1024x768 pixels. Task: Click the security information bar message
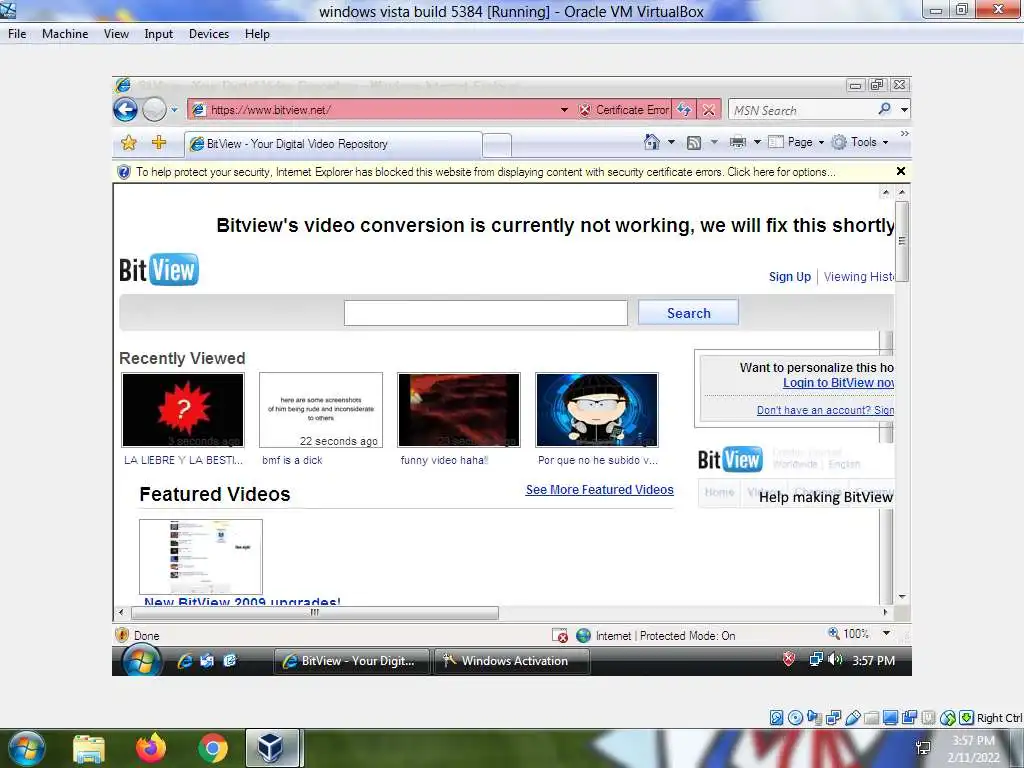point(485,172)
